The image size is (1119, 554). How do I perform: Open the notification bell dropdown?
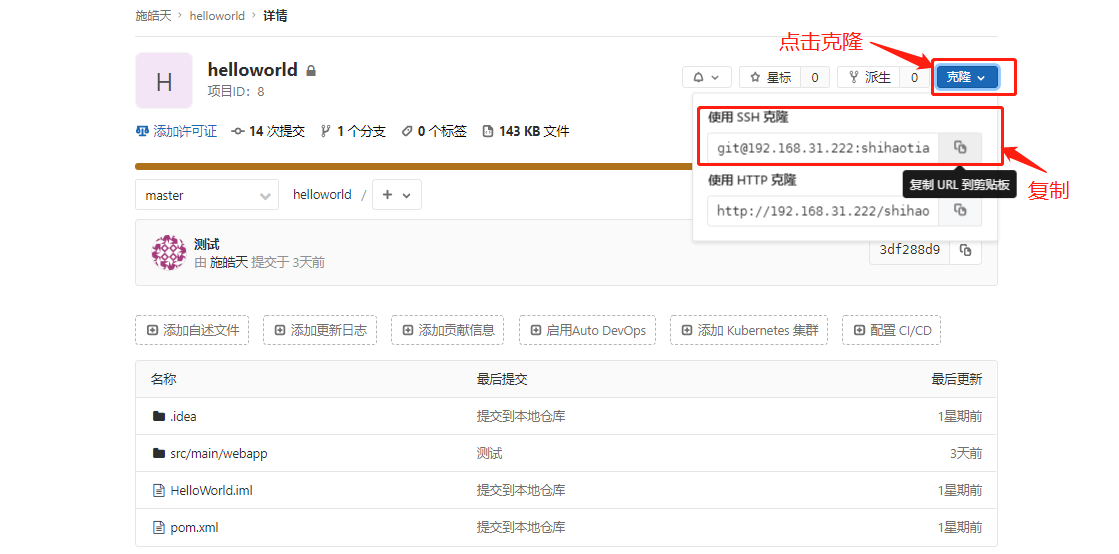707,77
